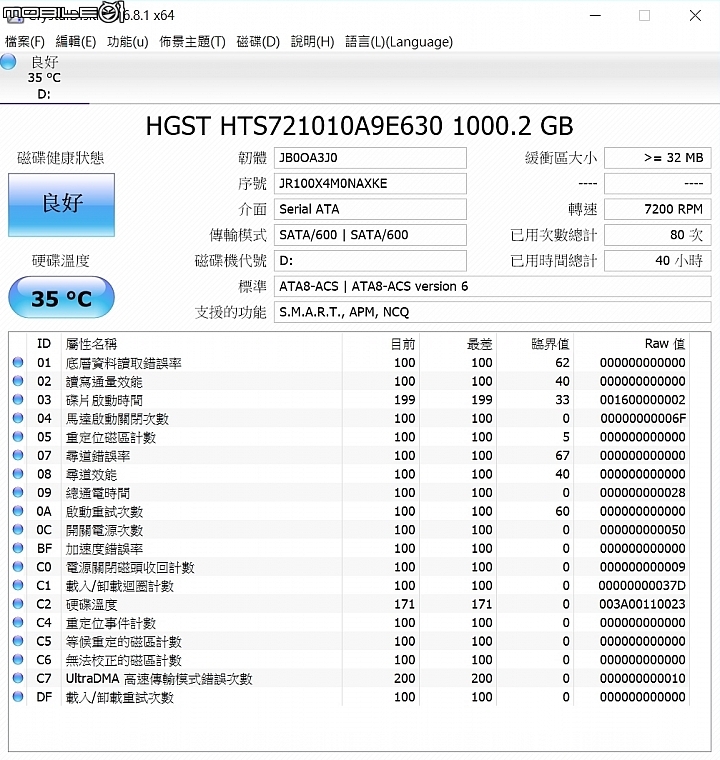Click the buffer size field >= 32 MB
The width and height of the screenshot is (720, 760).
pos(657,158)
